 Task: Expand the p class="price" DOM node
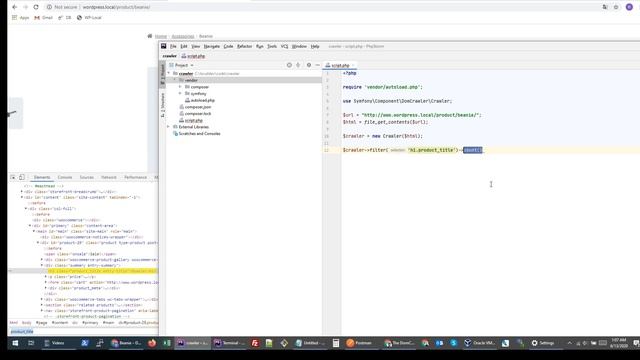(x=46, y=277)
